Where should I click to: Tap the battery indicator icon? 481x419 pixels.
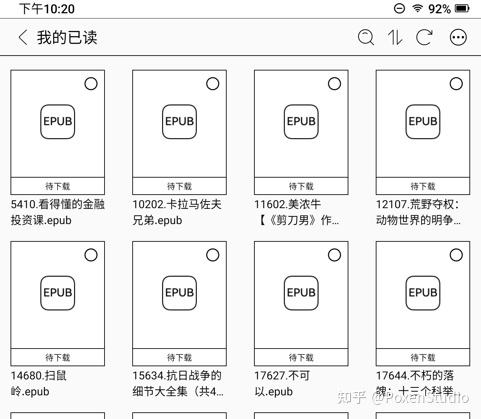[462, 8]
